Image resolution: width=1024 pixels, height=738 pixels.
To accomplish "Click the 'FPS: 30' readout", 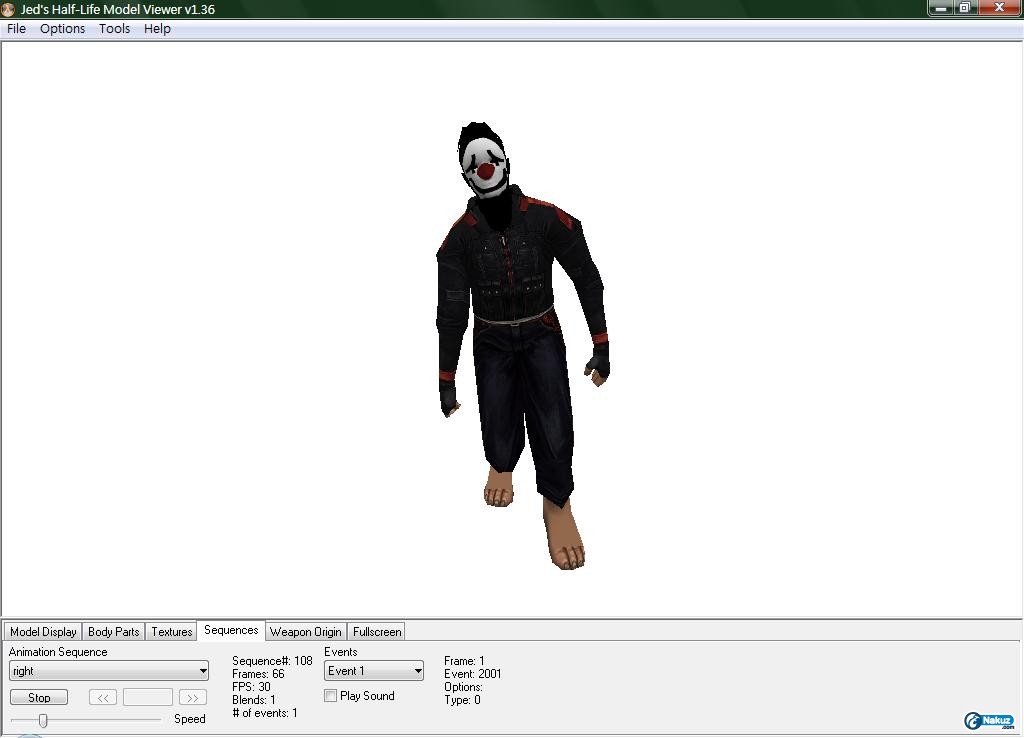I will (x=251, y=687).
